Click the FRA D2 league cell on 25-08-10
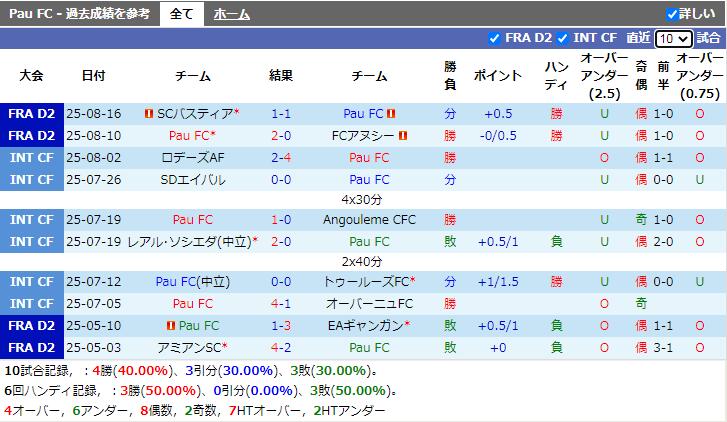The width and height of the screenshot is (727, 422). 32,136
